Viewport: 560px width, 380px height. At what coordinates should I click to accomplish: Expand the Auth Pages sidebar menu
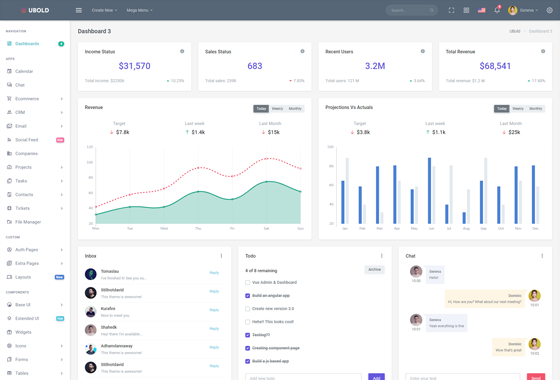pos(35,250)
